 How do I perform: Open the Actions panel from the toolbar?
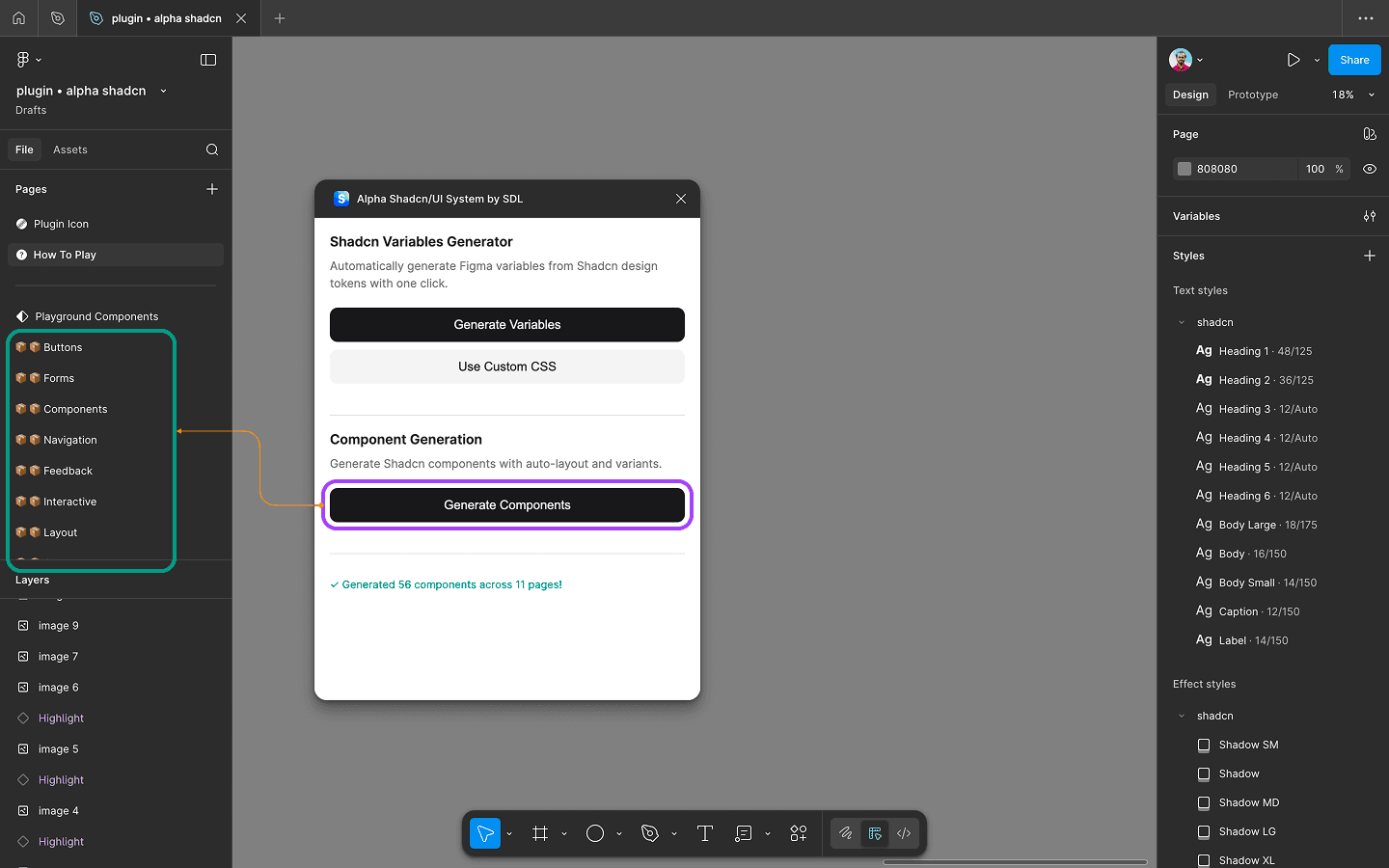[798, 833]
